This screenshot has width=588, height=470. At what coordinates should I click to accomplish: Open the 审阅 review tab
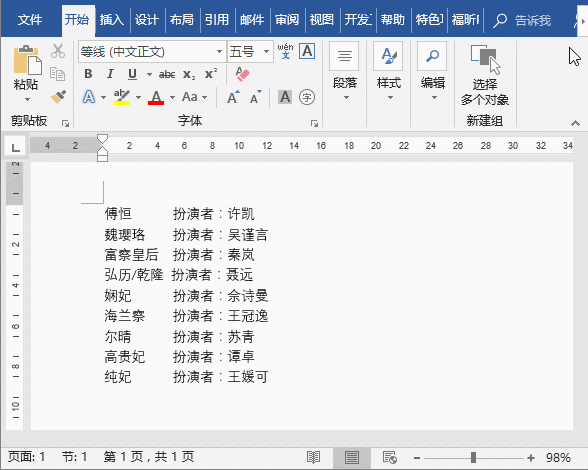tap(287, 20)
